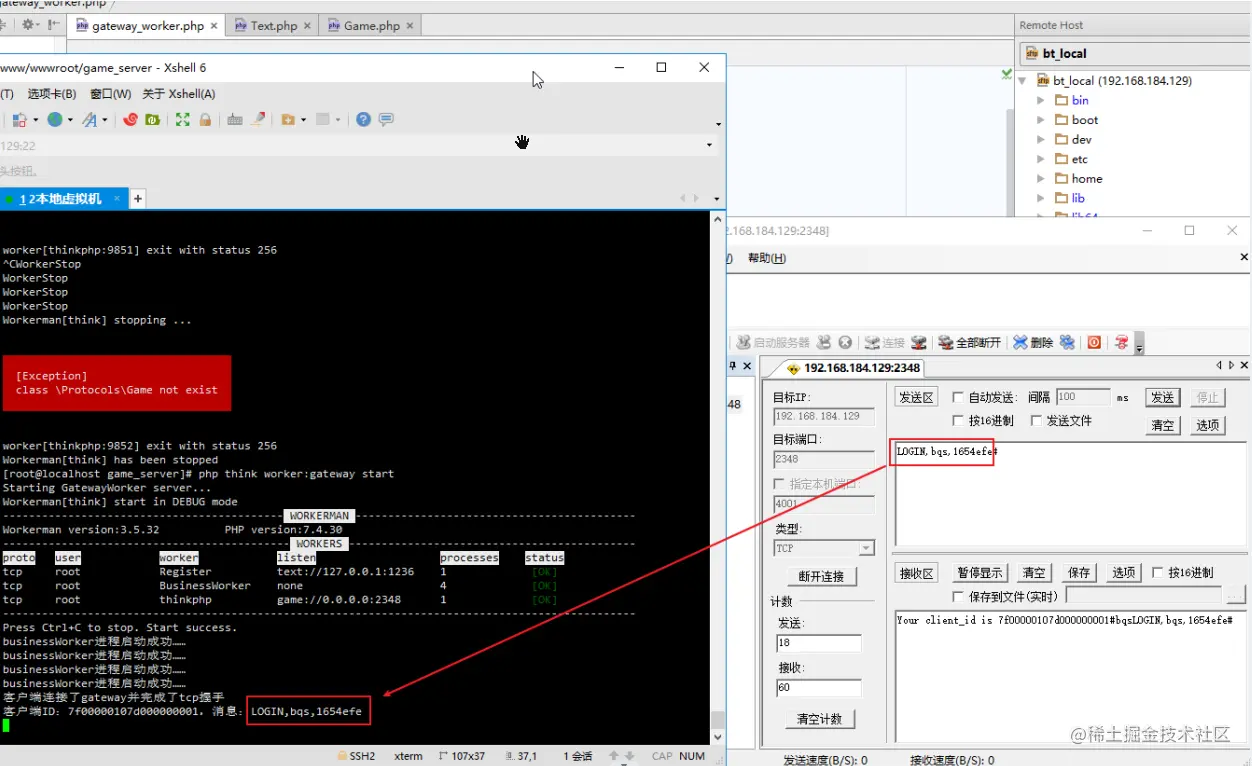Viewport: 1252px width, 766px height.
Task: Click the 启动服务器 start server toolbar icon
Action: click(773, 342)
